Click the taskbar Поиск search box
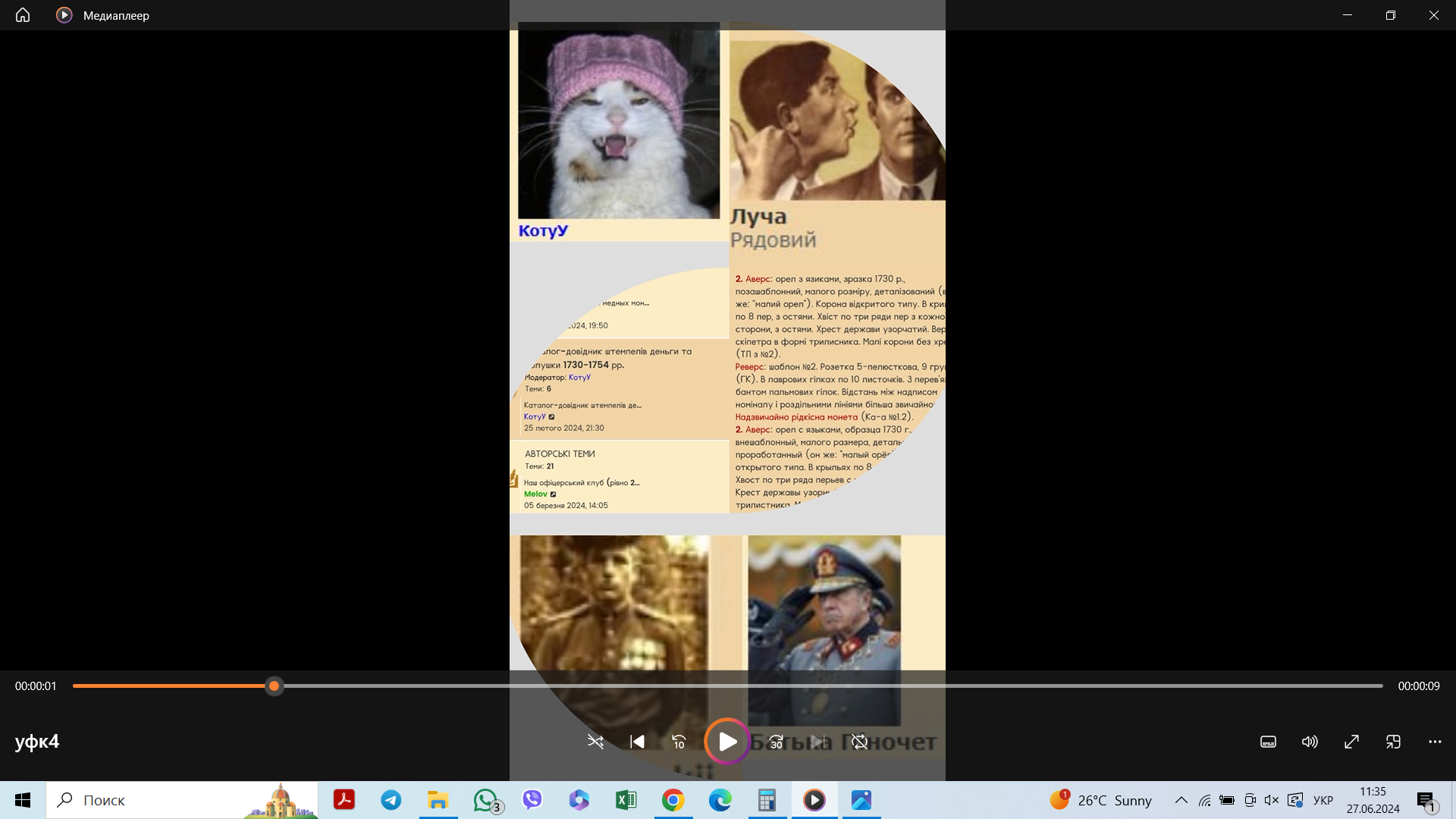1456x819 pixels. [182, 800]
